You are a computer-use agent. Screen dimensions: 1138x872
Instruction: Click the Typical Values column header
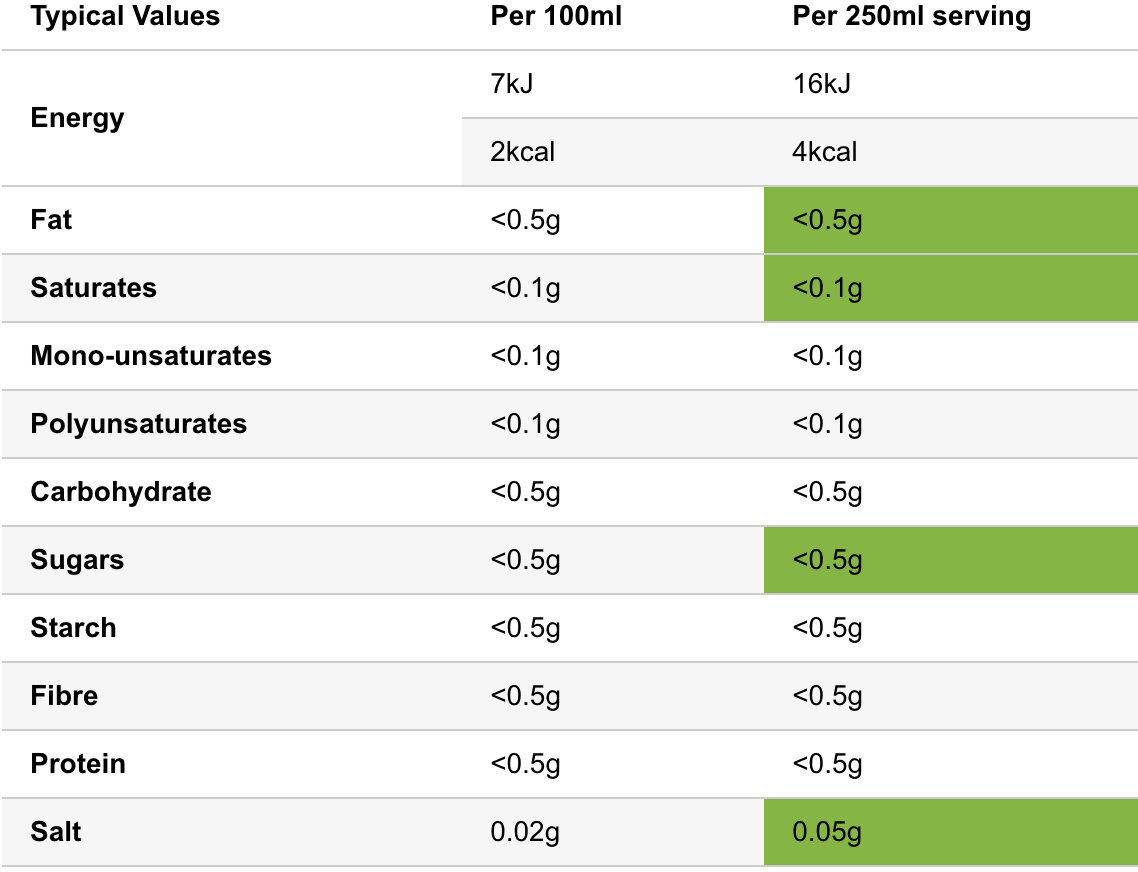tap(125, 17)
